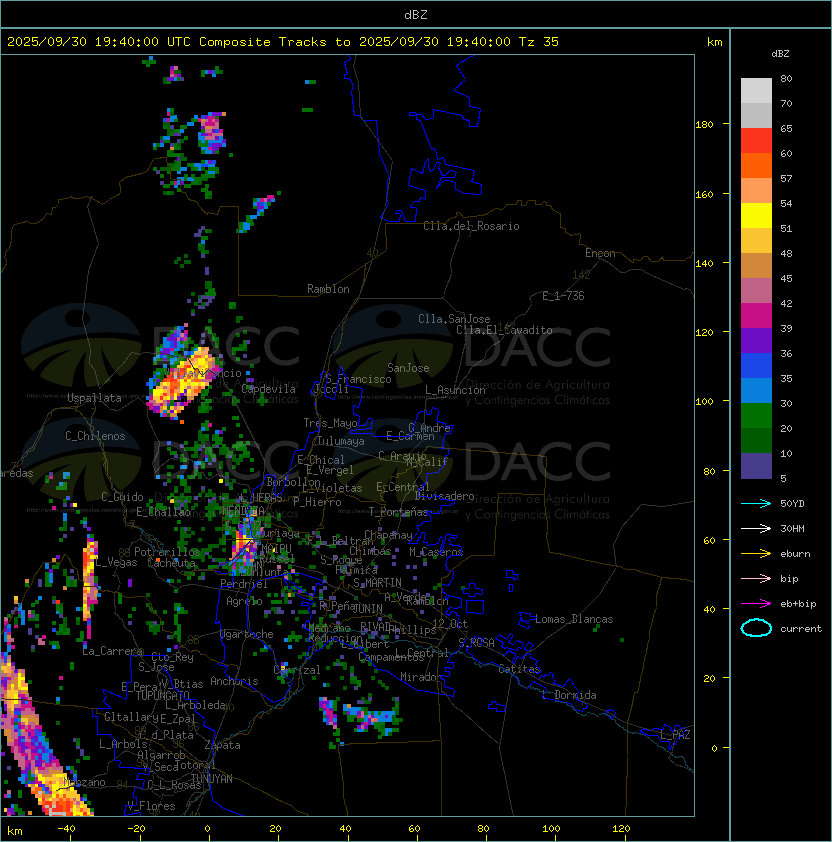Click the 'Uspallata' map label
Image resolution: width=832 pixels, height=842 pixels.
pos(94,398)
